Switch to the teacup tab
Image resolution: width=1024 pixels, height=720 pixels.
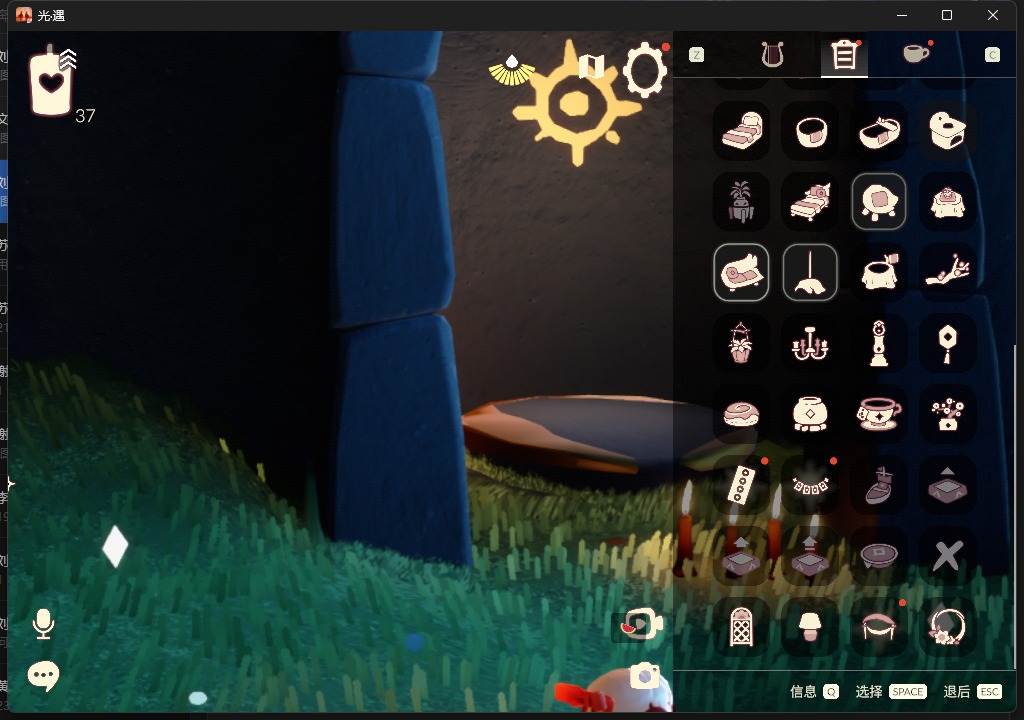point(916,54)
